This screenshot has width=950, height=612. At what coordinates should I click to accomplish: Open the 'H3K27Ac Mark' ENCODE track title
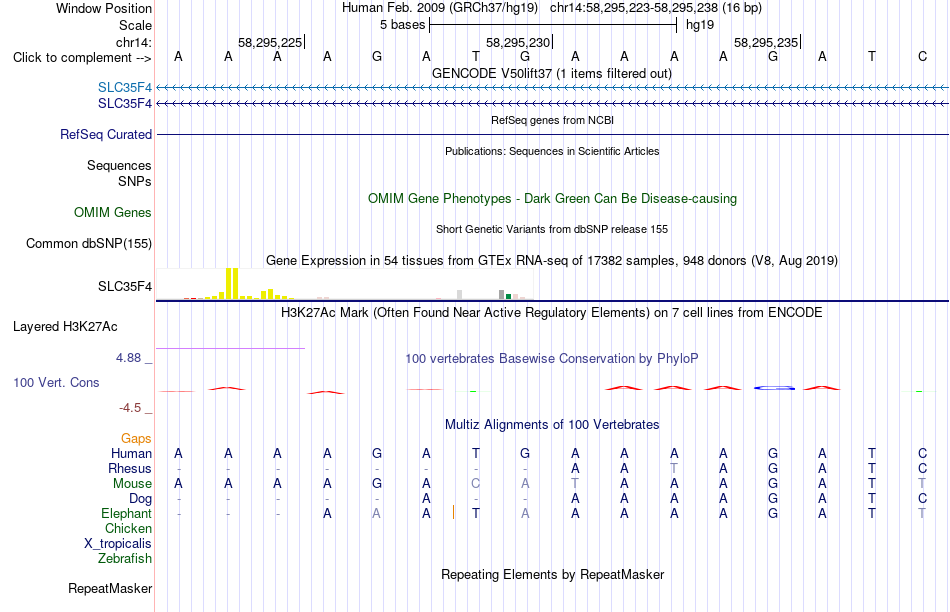click(552, 313)
